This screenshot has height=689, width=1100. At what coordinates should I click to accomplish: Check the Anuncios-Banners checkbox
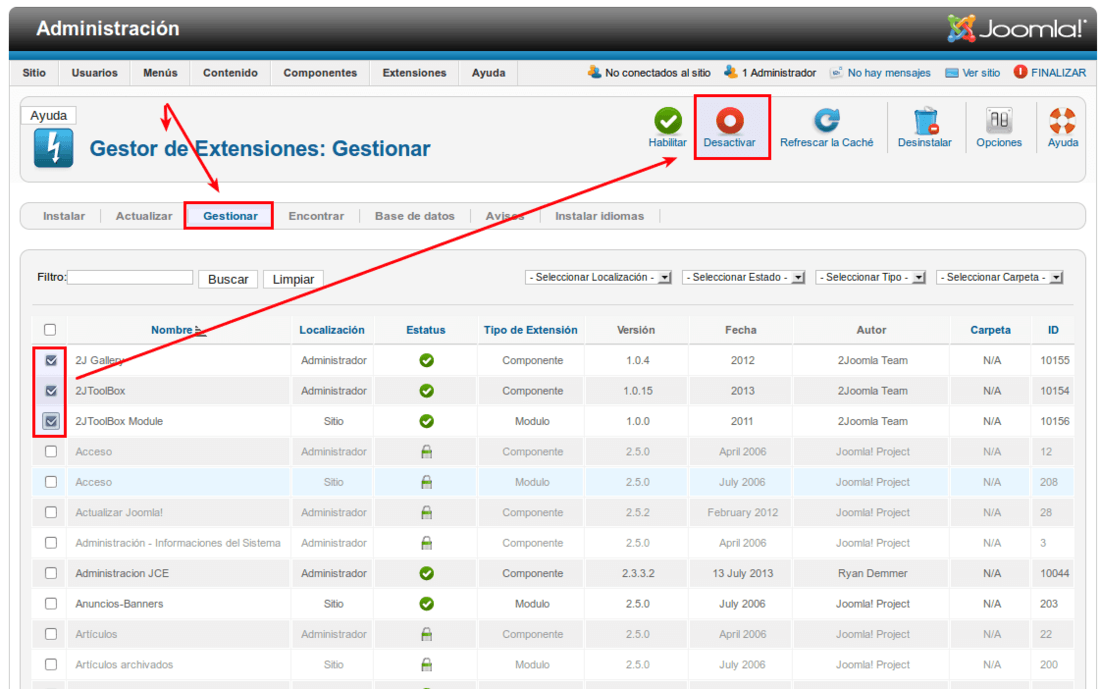click(51, 603)
